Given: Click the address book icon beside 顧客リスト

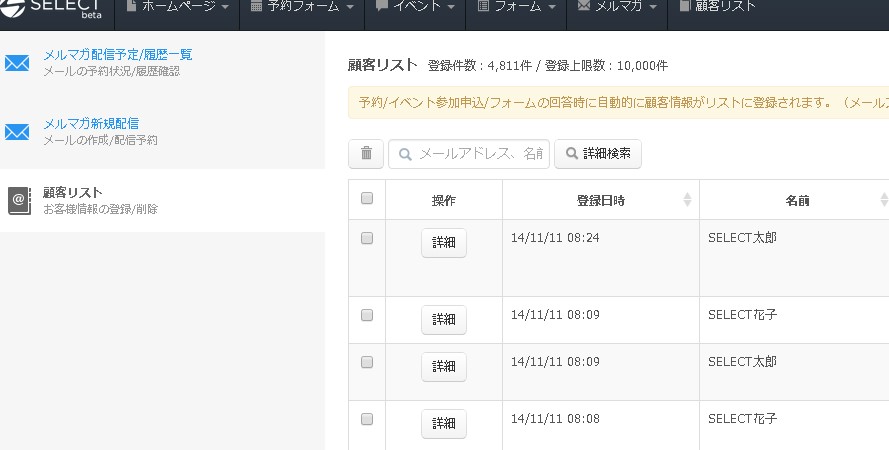Looking at the screenshot, I should tap(19, 201).
